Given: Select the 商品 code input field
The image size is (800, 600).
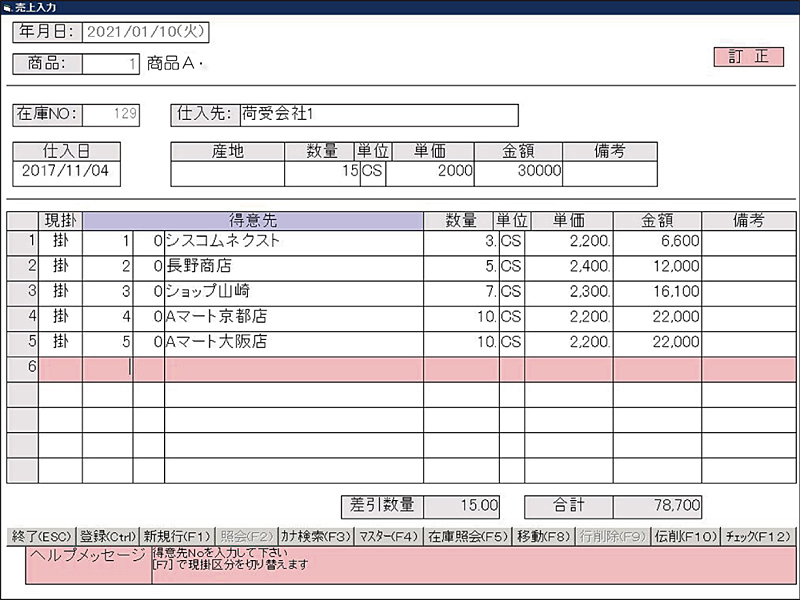Looking at the screenshot, I should (111, 64).
